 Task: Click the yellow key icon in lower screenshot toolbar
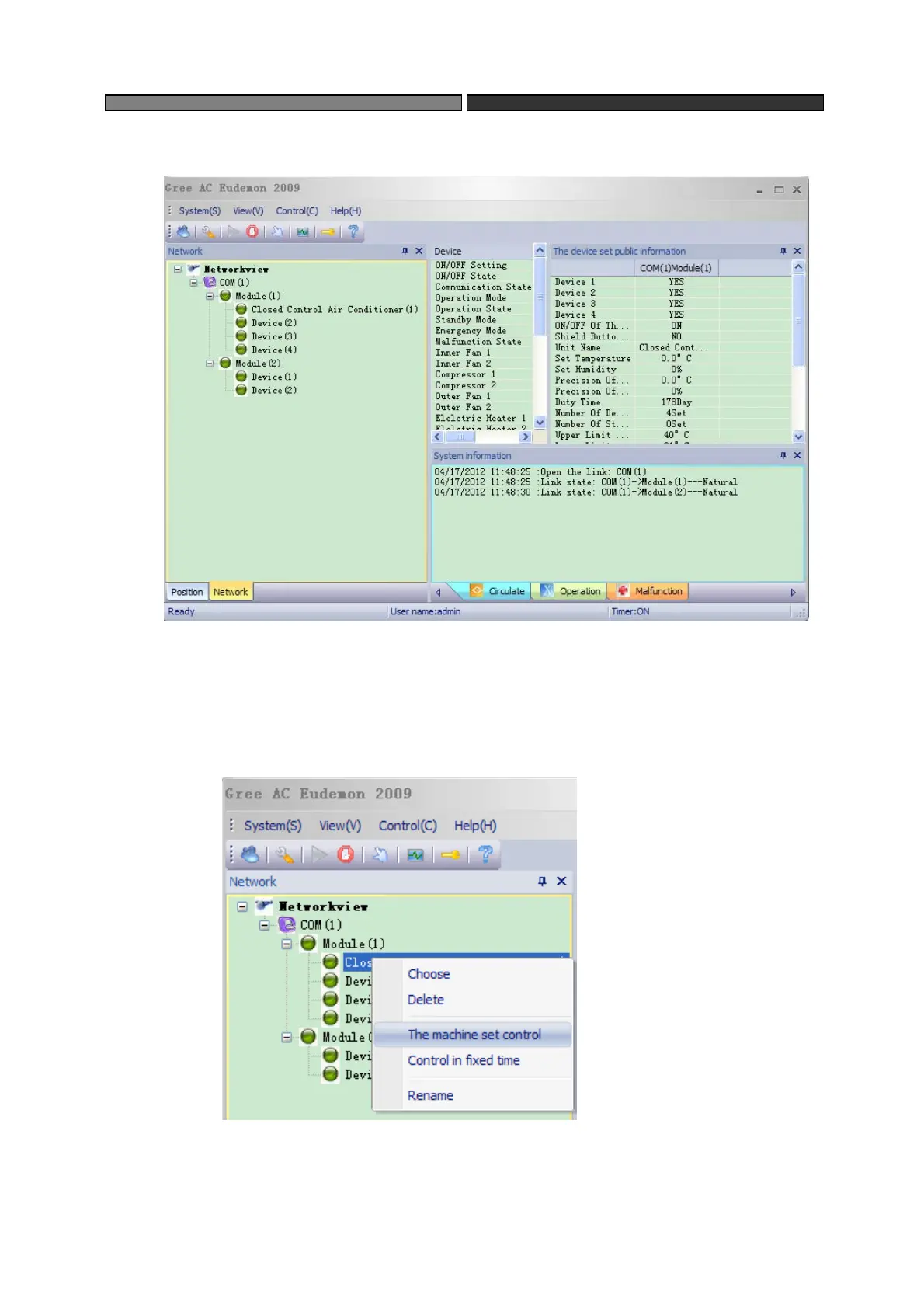click(x=450, y=854)
